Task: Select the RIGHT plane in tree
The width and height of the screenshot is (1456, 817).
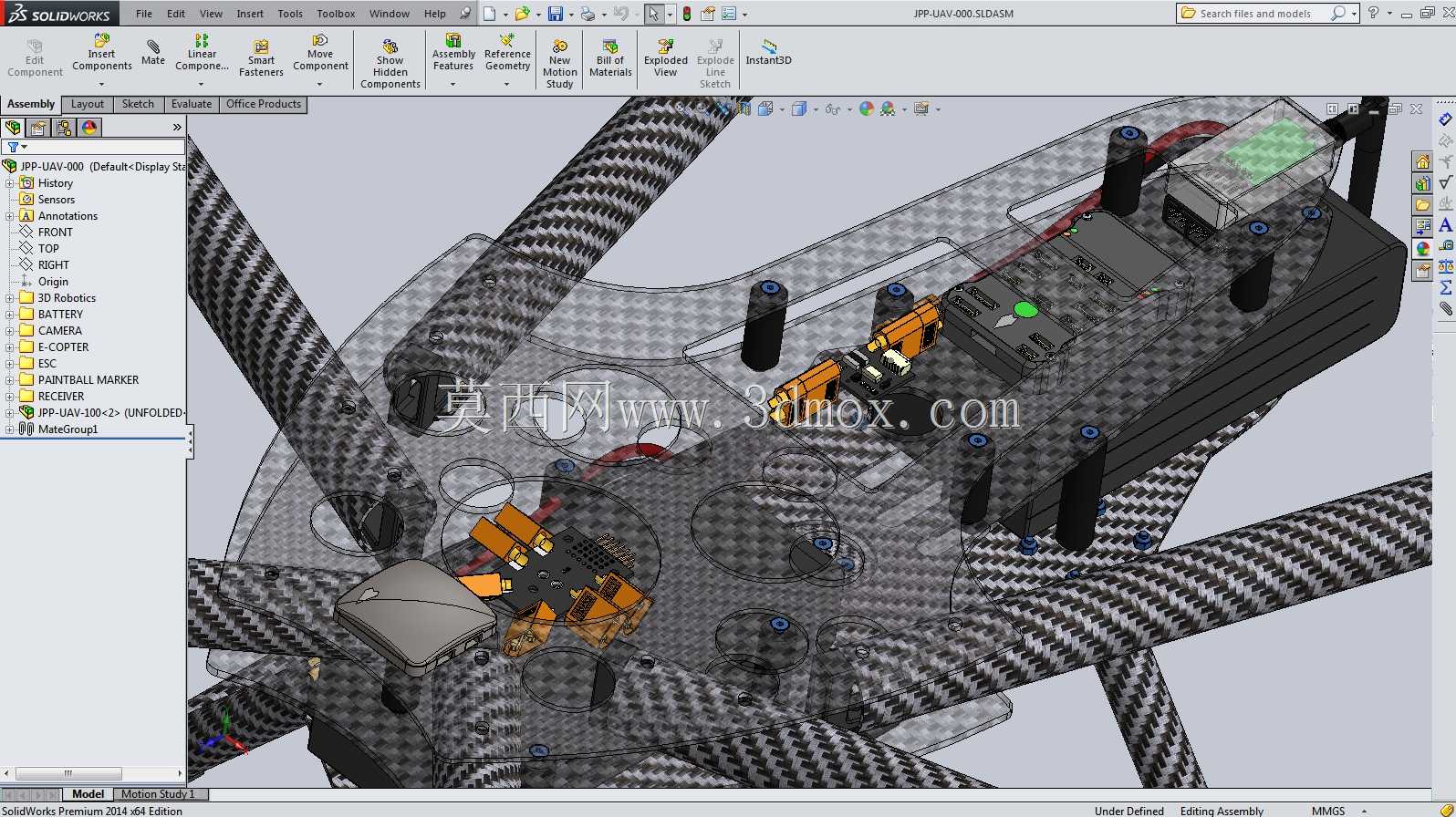Action: (x=54, y=265)
